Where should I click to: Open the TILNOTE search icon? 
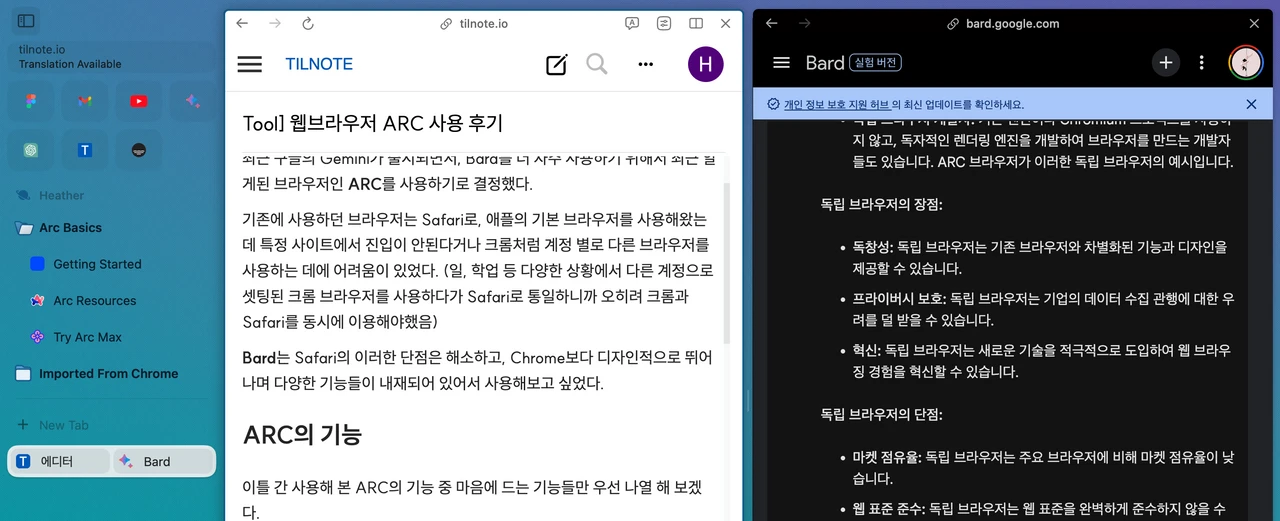pos(597,65)
